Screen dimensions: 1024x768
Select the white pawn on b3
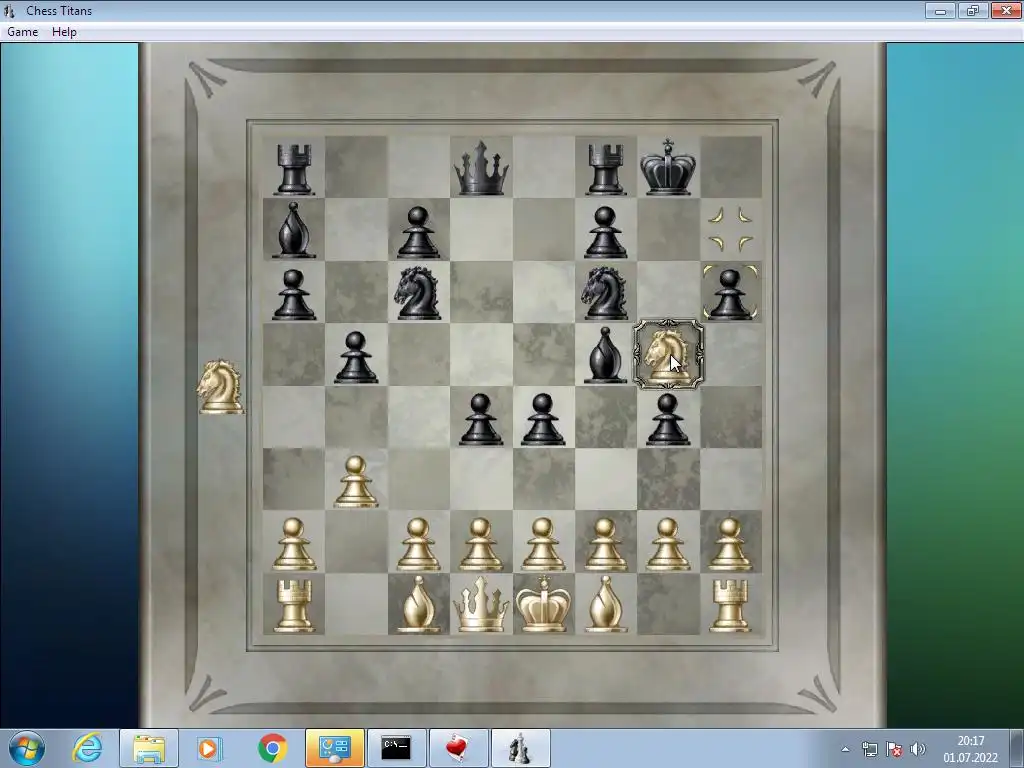click(x=356, y=481)
